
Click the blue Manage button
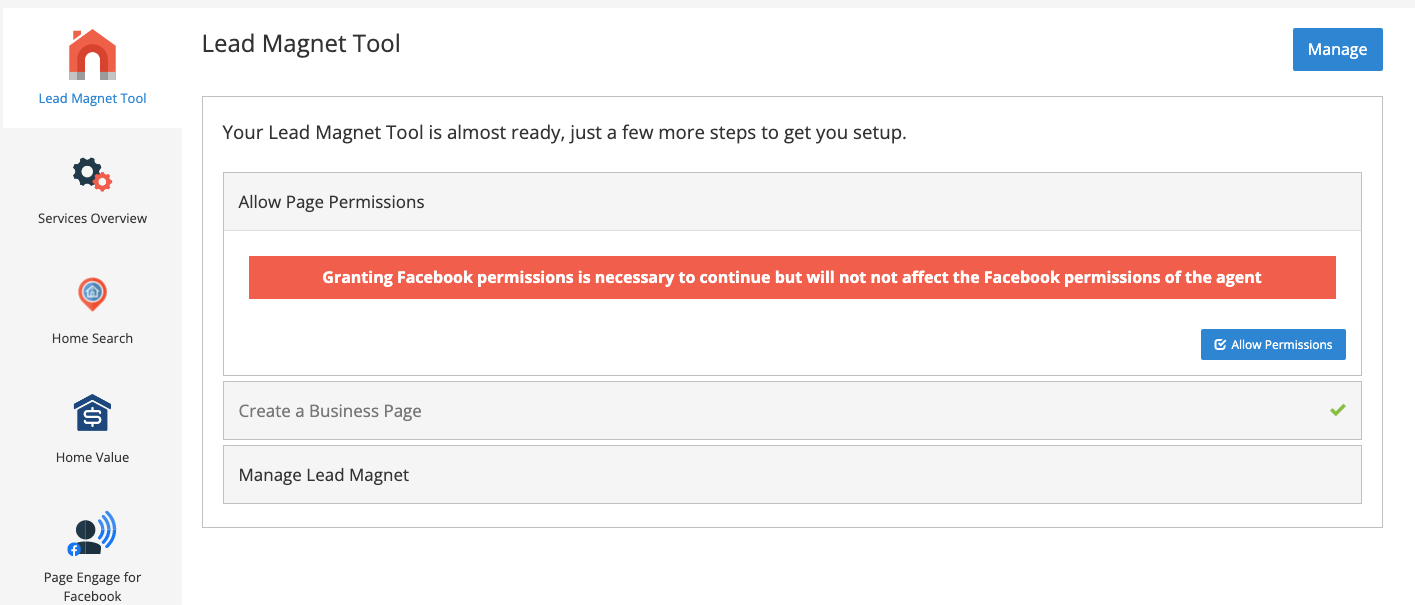[1337, 49]
